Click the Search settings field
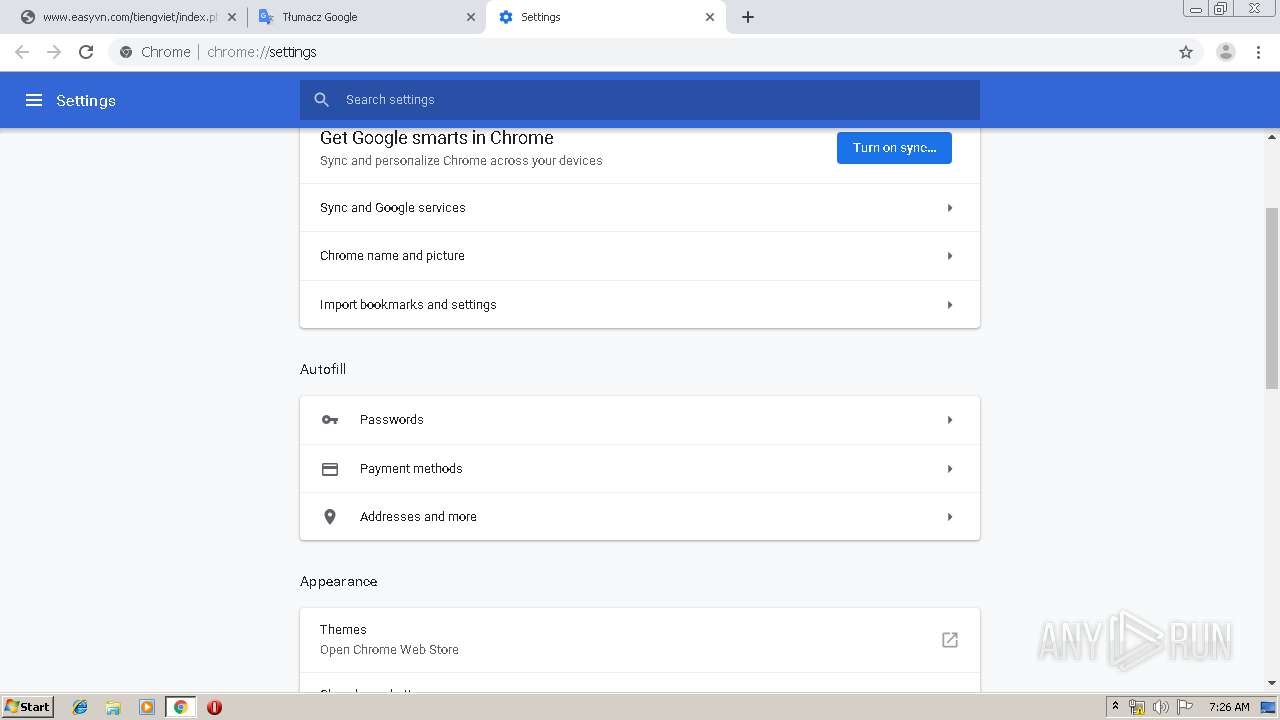Screen dimensions: 1280x720 pos(640,100)
